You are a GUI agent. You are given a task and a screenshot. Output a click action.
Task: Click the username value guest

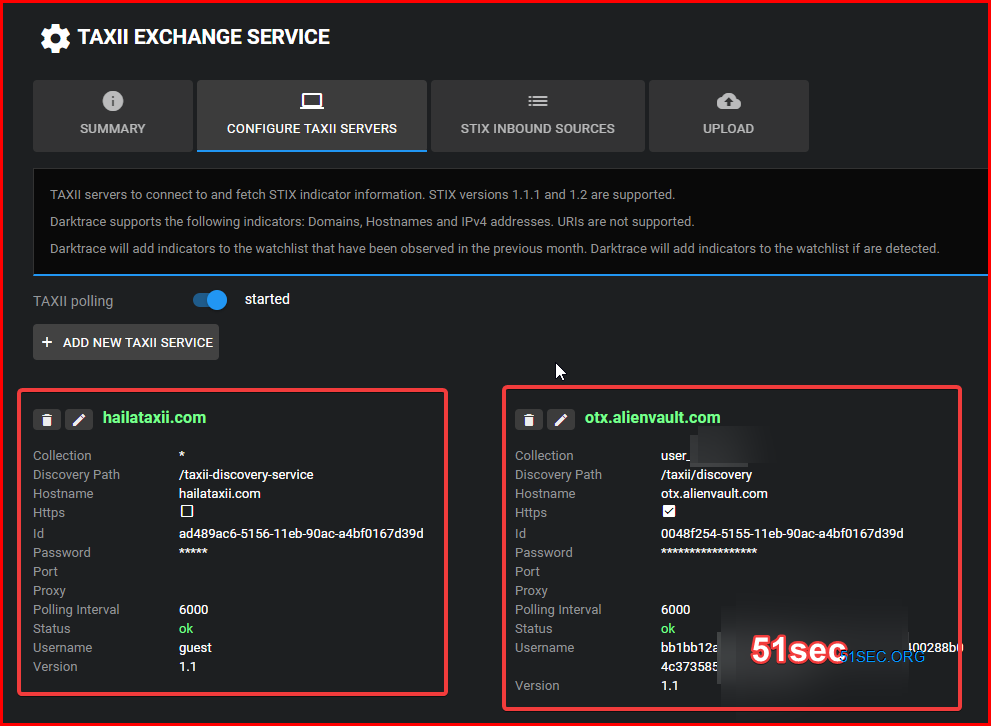[195, 648]
